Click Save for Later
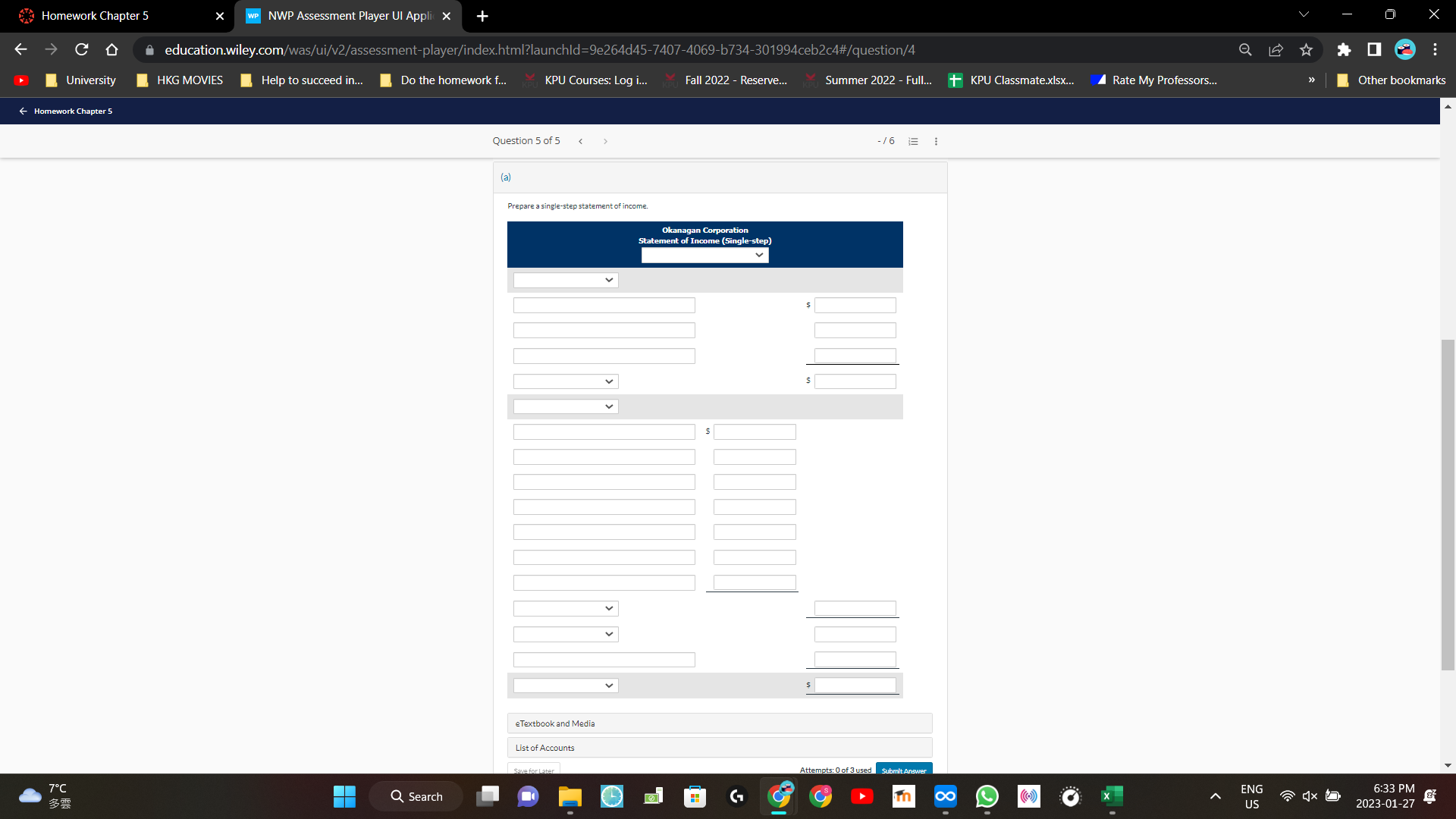The width and height of the screenshot is (1456, 819). (x=534, y=770)
